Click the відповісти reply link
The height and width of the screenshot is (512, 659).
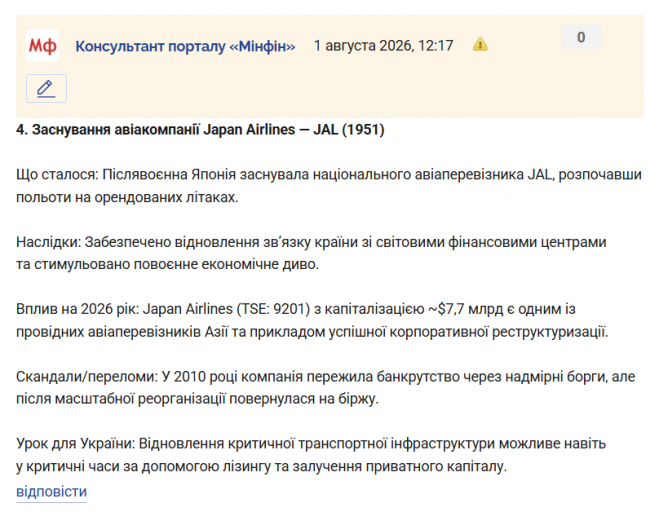[51, 491]
